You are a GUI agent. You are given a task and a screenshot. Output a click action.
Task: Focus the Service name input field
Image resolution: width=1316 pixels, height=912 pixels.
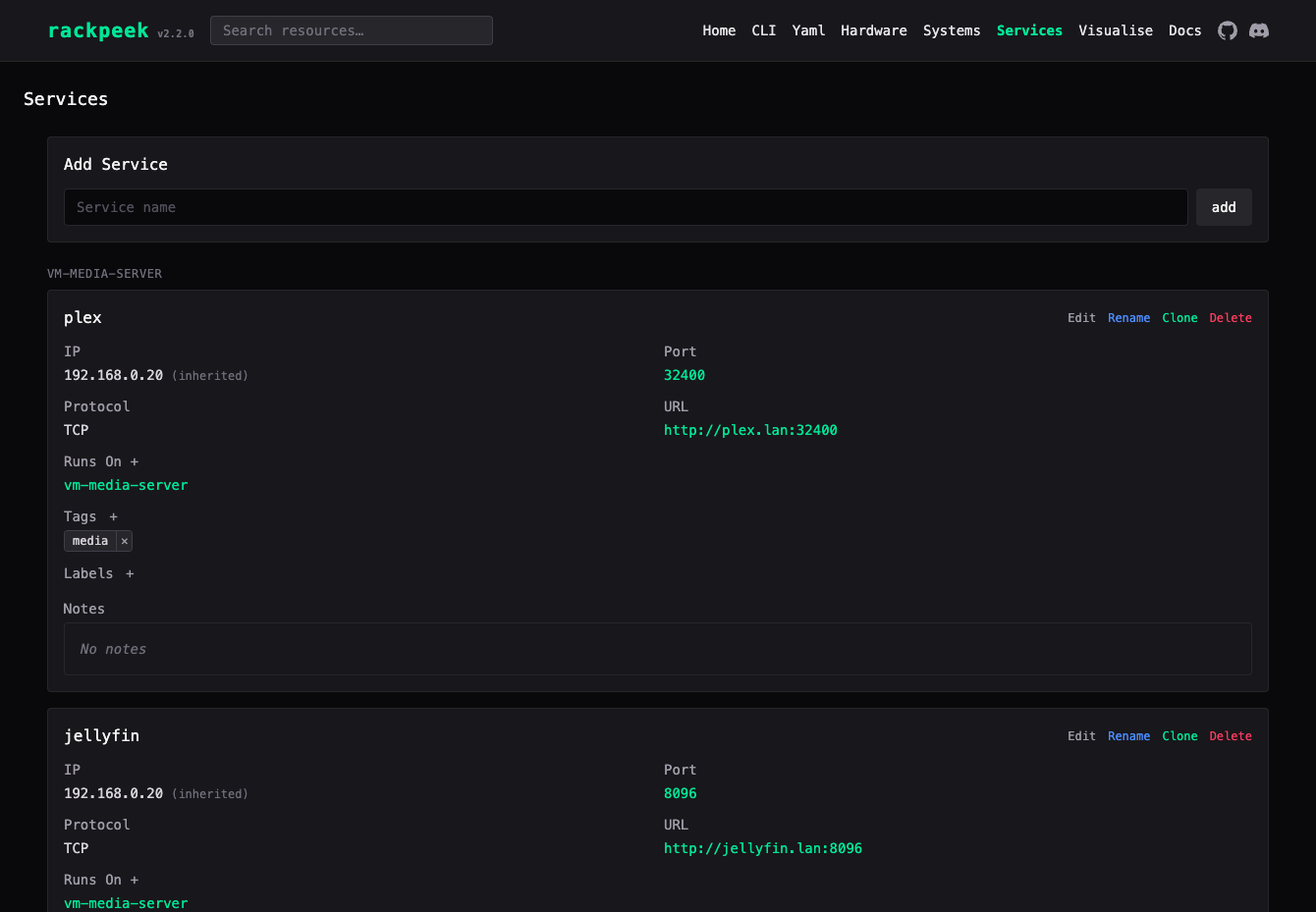pos(626,207)
